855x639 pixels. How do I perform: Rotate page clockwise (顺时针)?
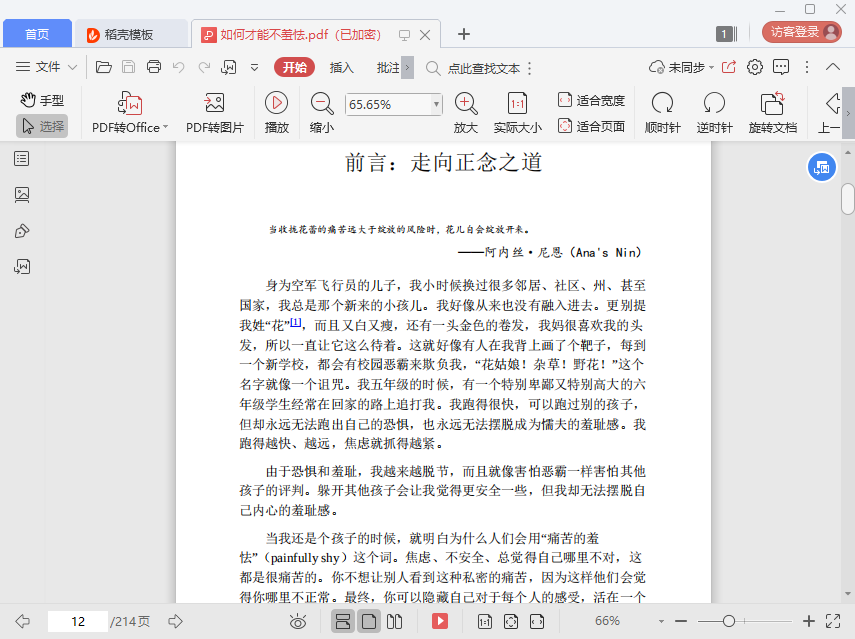pos(663,112)
